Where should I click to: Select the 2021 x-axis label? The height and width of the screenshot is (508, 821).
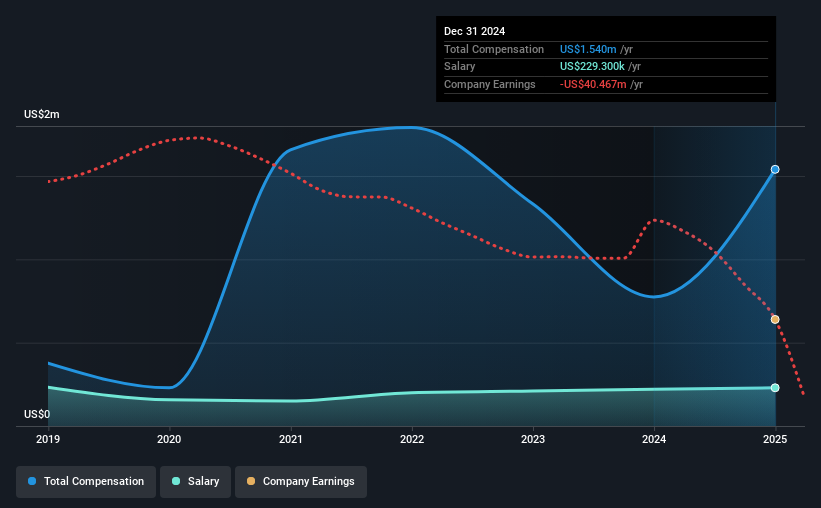291,439
